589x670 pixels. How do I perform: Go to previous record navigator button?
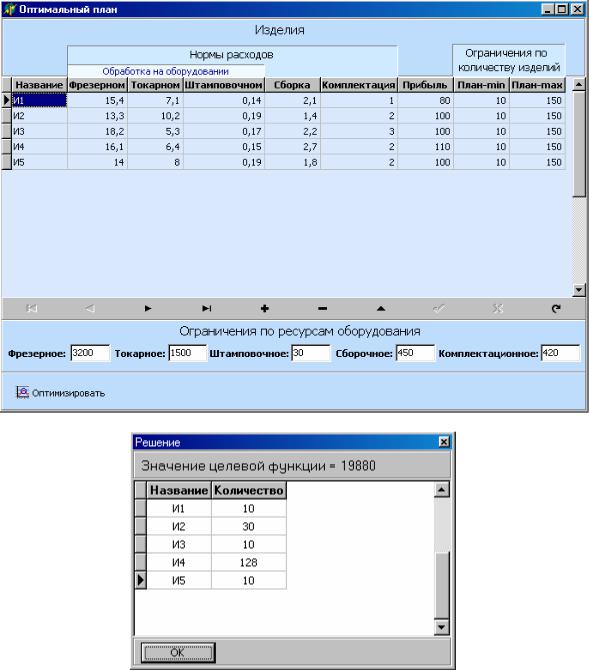(90, 308)
